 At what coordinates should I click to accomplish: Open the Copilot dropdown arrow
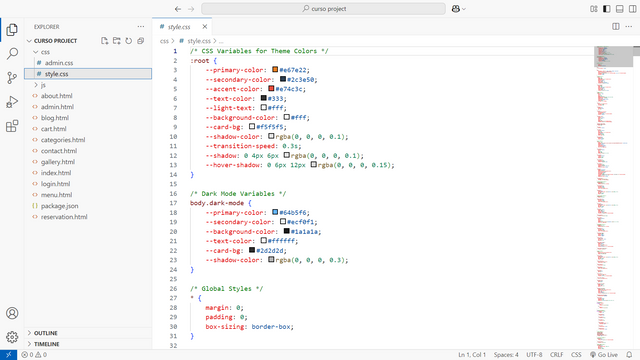(464, 9)
